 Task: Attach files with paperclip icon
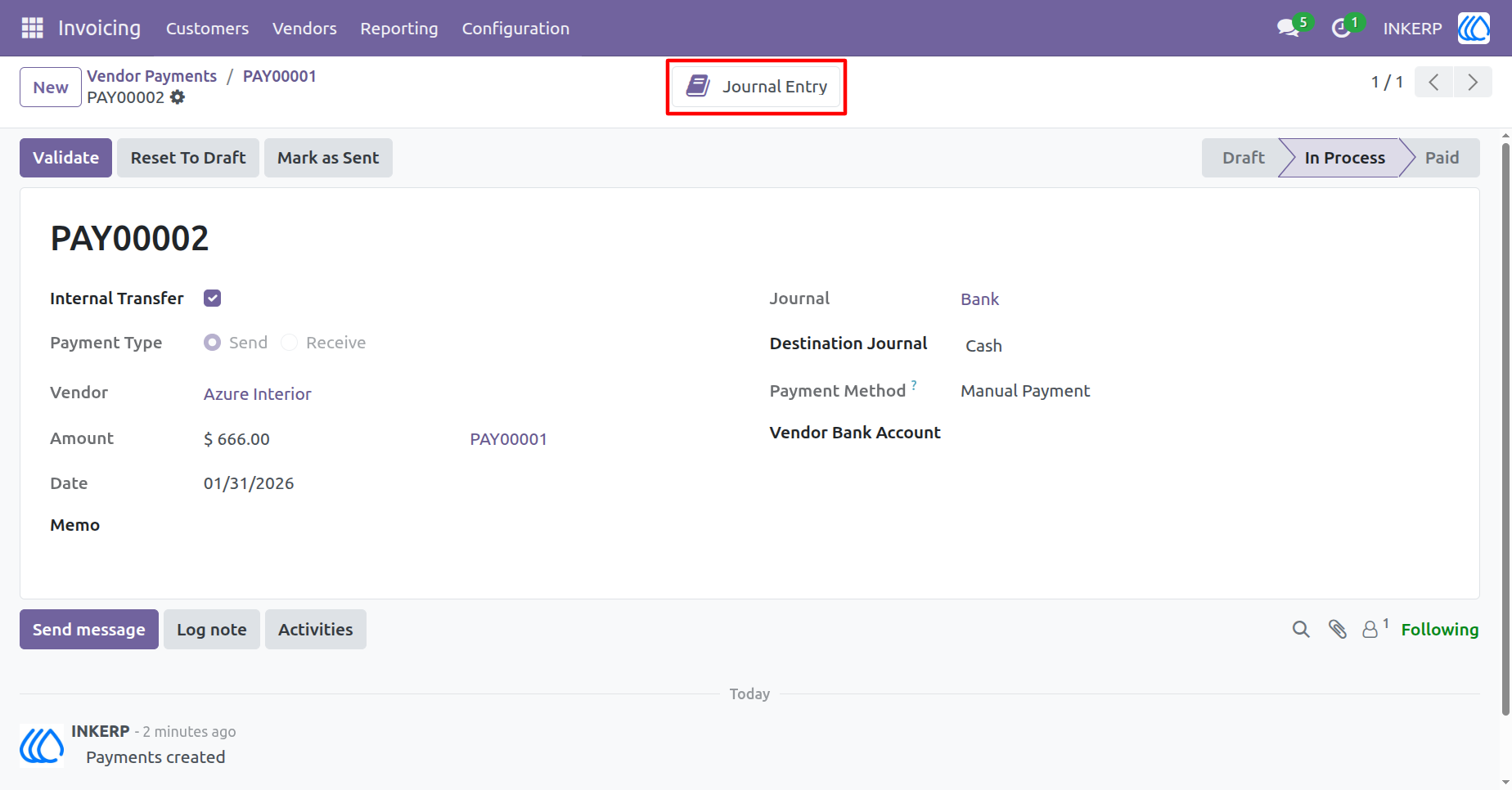1338,629
